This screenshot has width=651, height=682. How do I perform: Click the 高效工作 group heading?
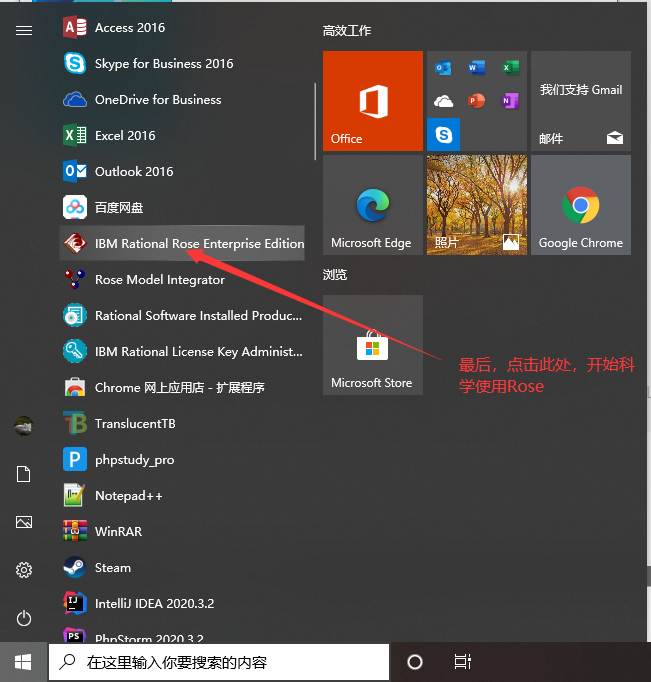(x=347, y=31)
